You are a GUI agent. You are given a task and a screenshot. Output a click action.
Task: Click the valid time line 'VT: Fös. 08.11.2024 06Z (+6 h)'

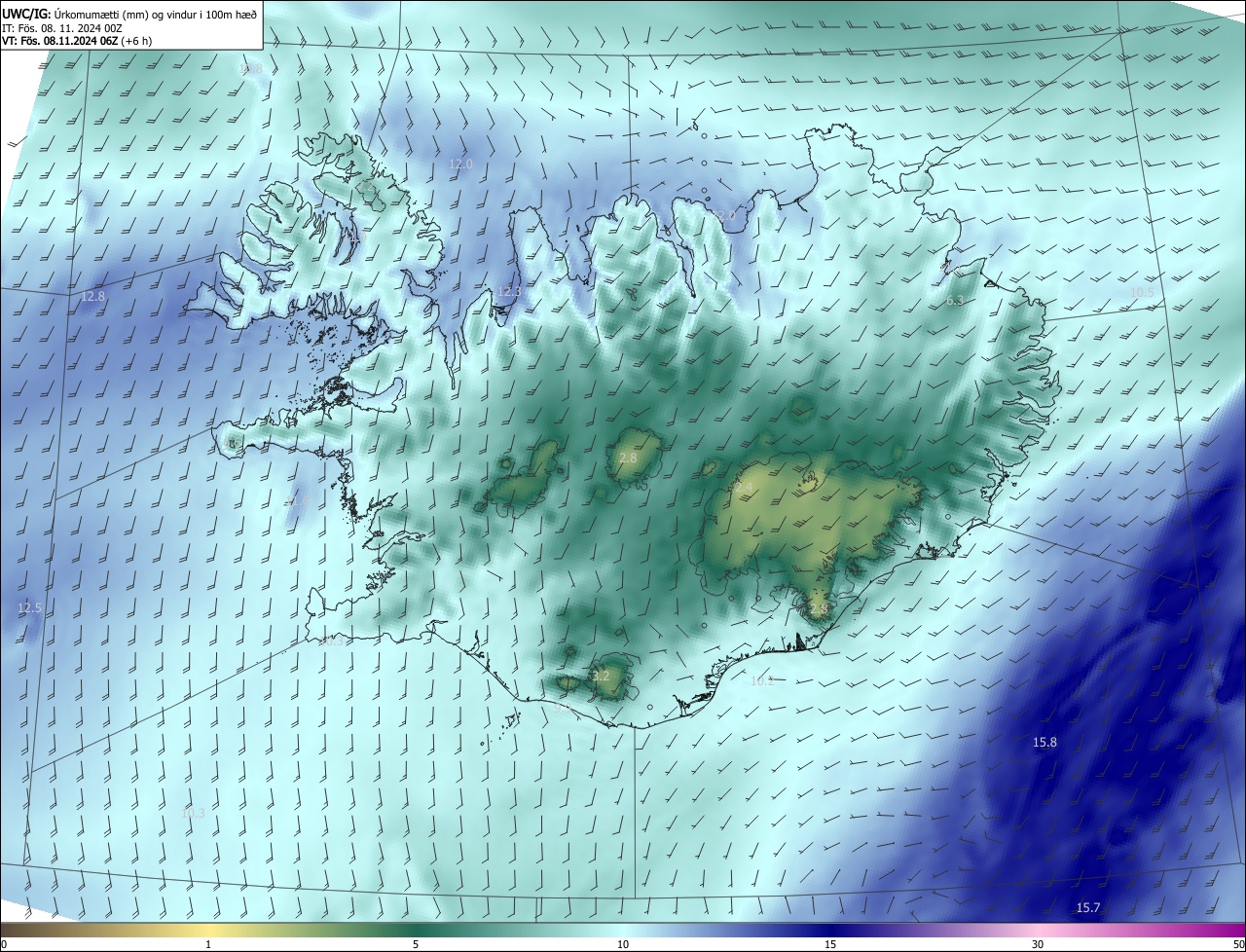pos(77,41)
